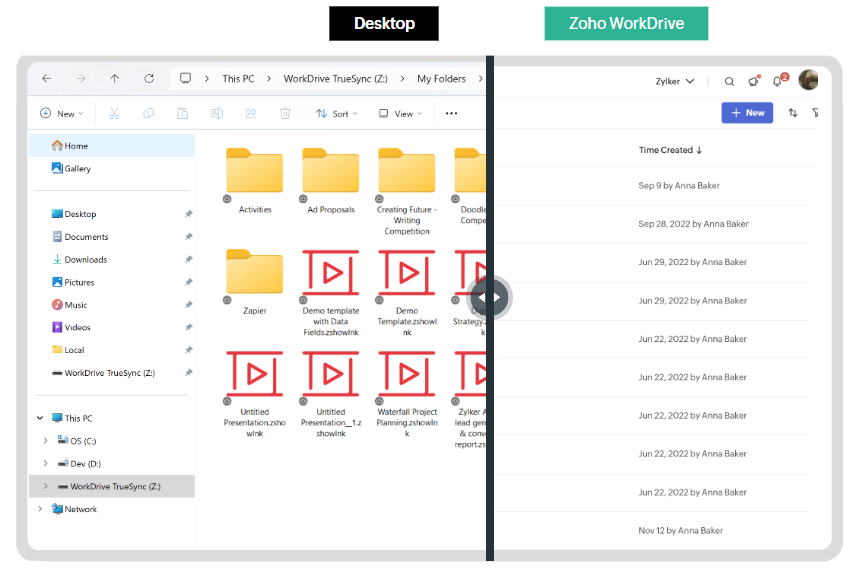This screenshot has height=585, width=860.
Task: Go up one folder level arrow
Action: tap(115, 78)
